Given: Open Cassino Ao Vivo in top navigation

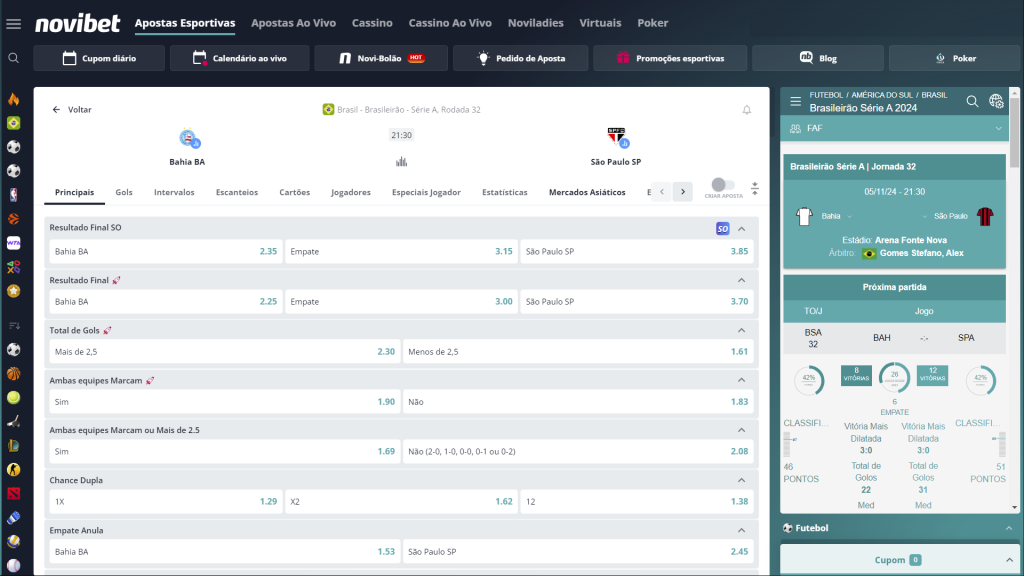Looking at the screenshot, I should pyautogui.click(x=450, y=23).
